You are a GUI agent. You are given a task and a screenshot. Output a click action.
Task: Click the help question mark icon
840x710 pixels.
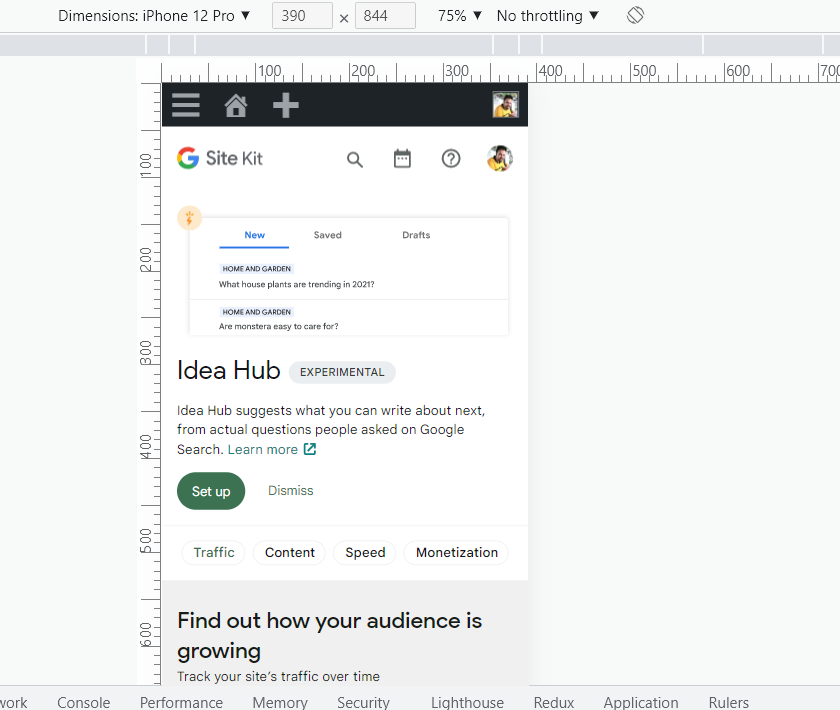(x=451, y=159)
